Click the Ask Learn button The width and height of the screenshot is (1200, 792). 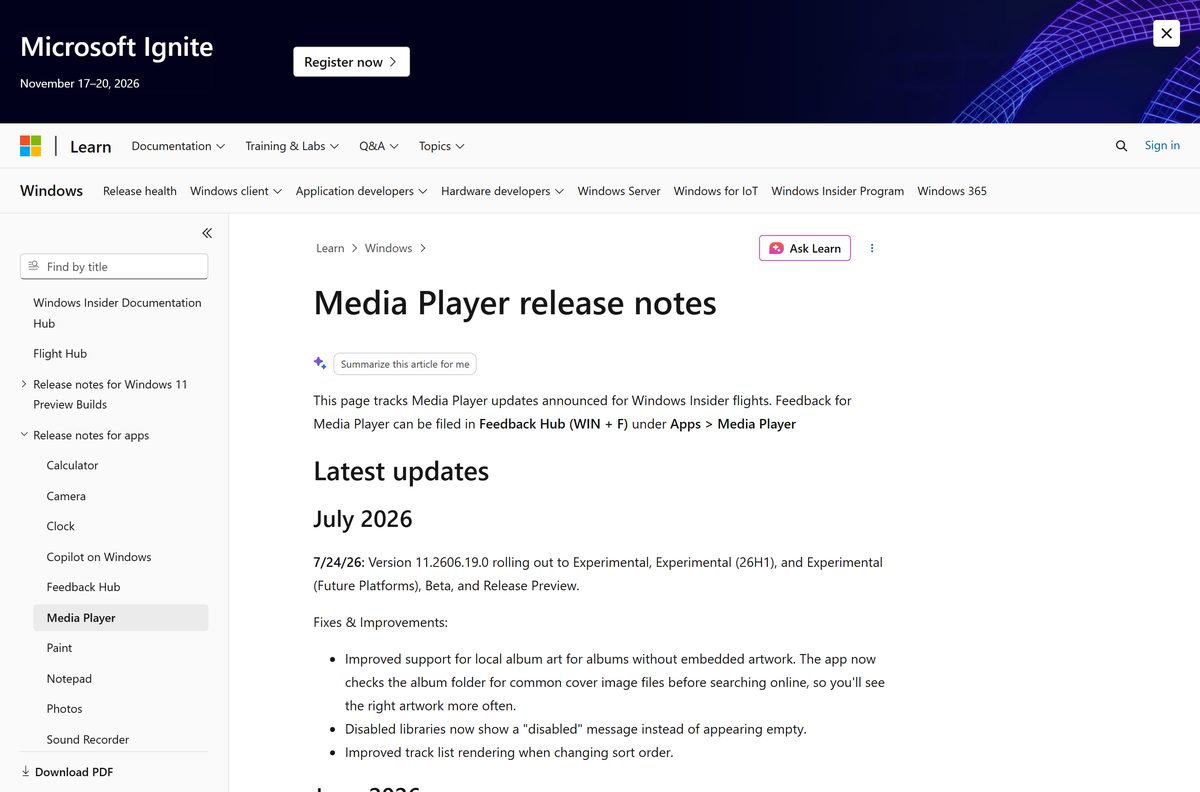[805, 248]
